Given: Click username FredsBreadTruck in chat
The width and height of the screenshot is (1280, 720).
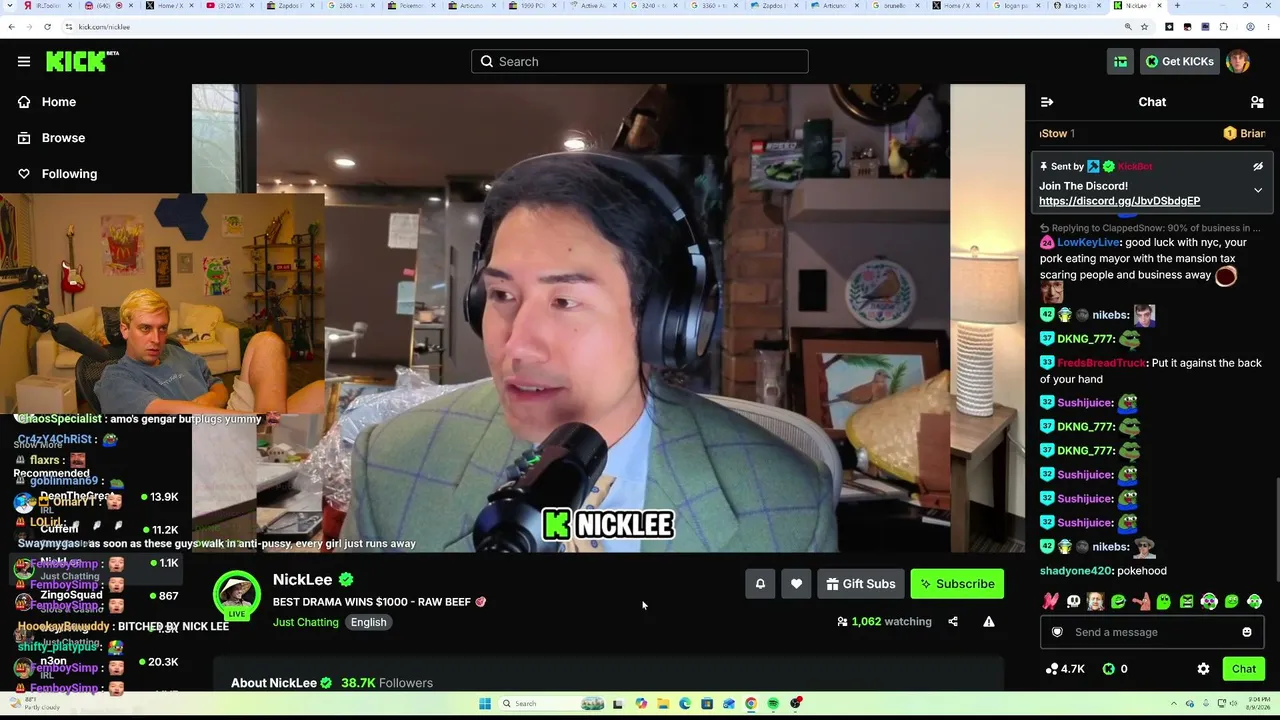Looking at the screenshot, I should point(1101,363).
